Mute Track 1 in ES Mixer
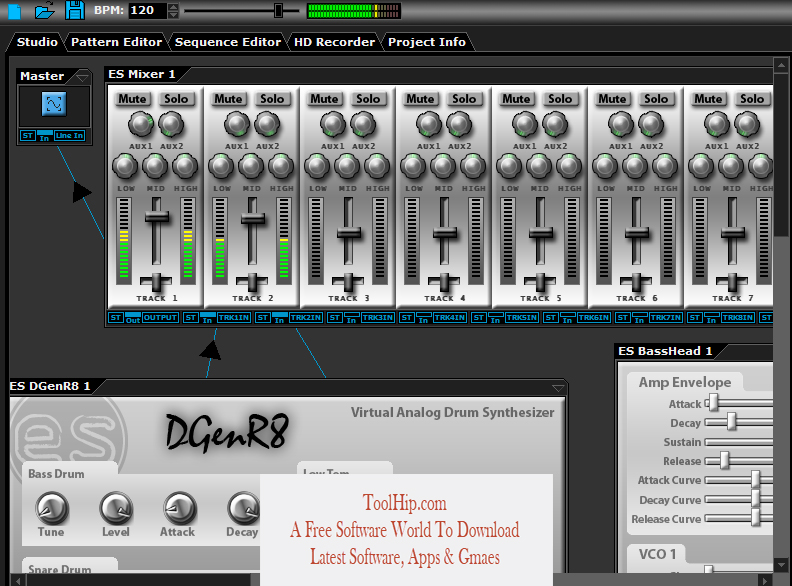This screenshot has width=792, height=586. pyautogui.click(x=132, y=99)
